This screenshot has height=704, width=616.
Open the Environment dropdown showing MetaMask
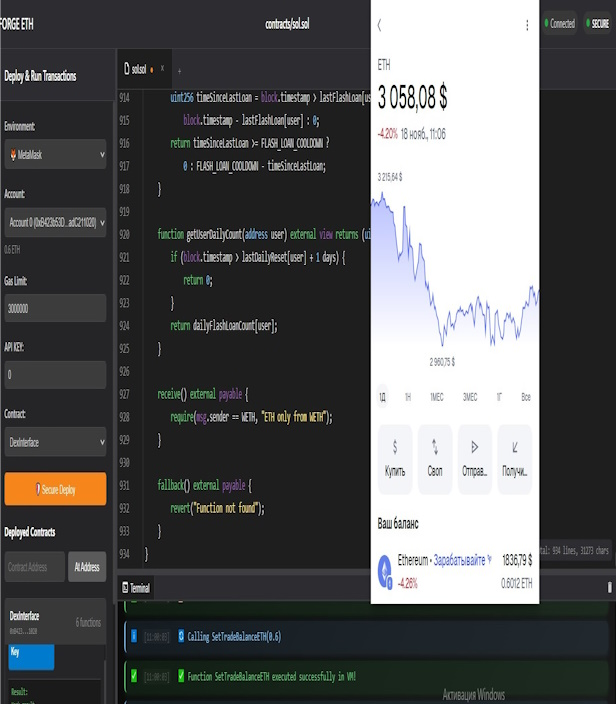click(55, 155)
